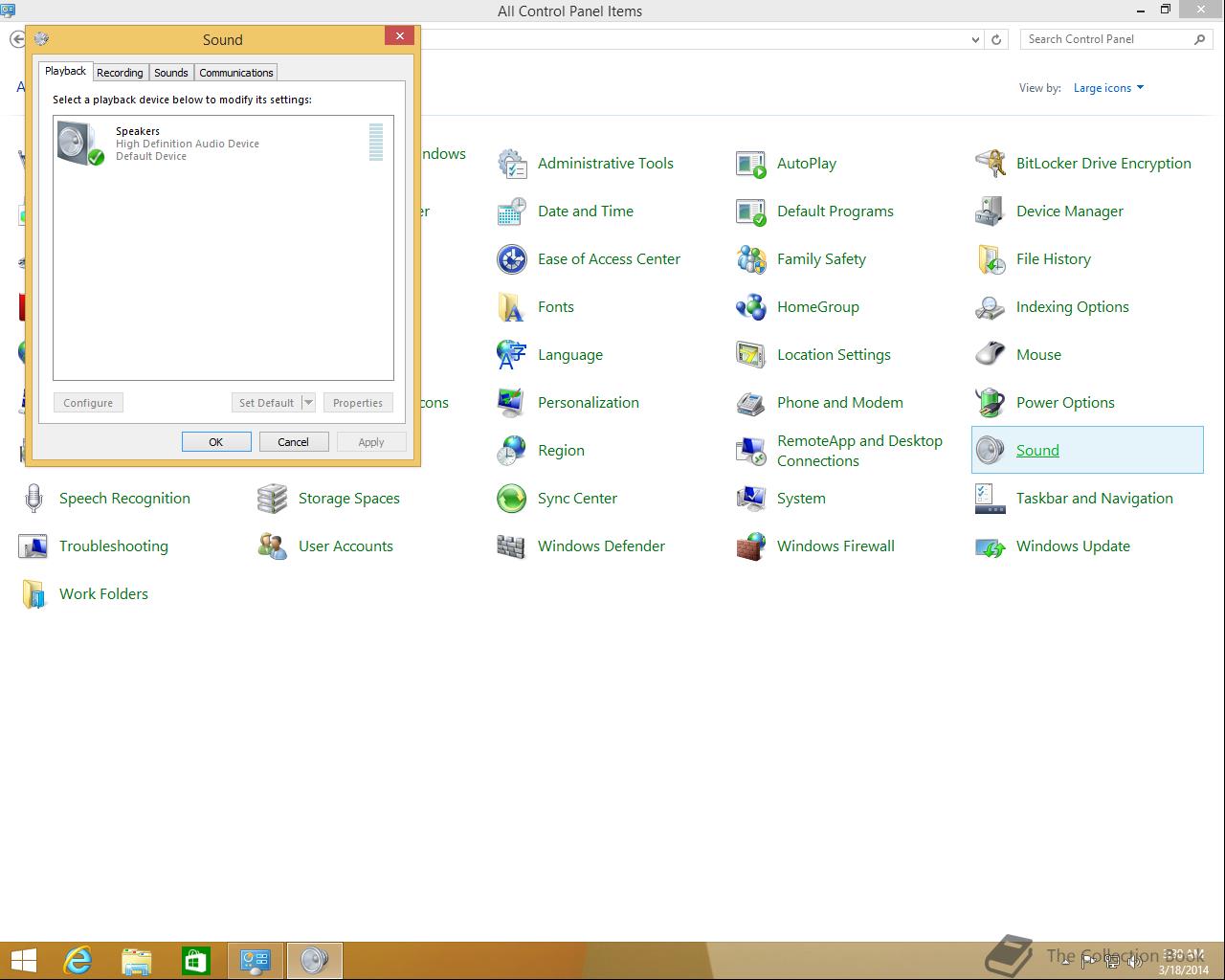1225x980 pixels.
Task: Click the Speech Recognition microphone icon
Action: (x=33, y=499)
